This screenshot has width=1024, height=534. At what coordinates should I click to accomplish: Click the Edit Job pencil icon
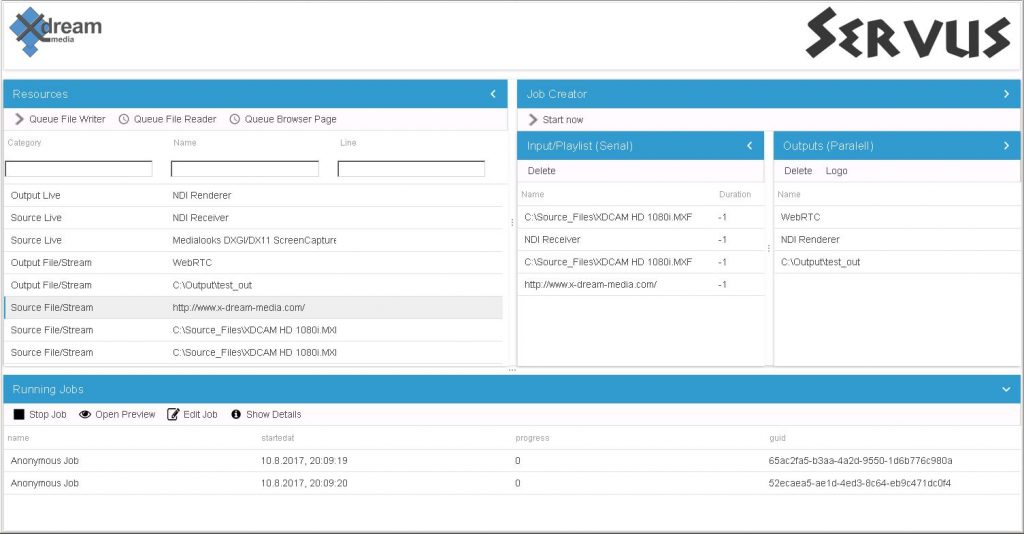tap(173, 414)
